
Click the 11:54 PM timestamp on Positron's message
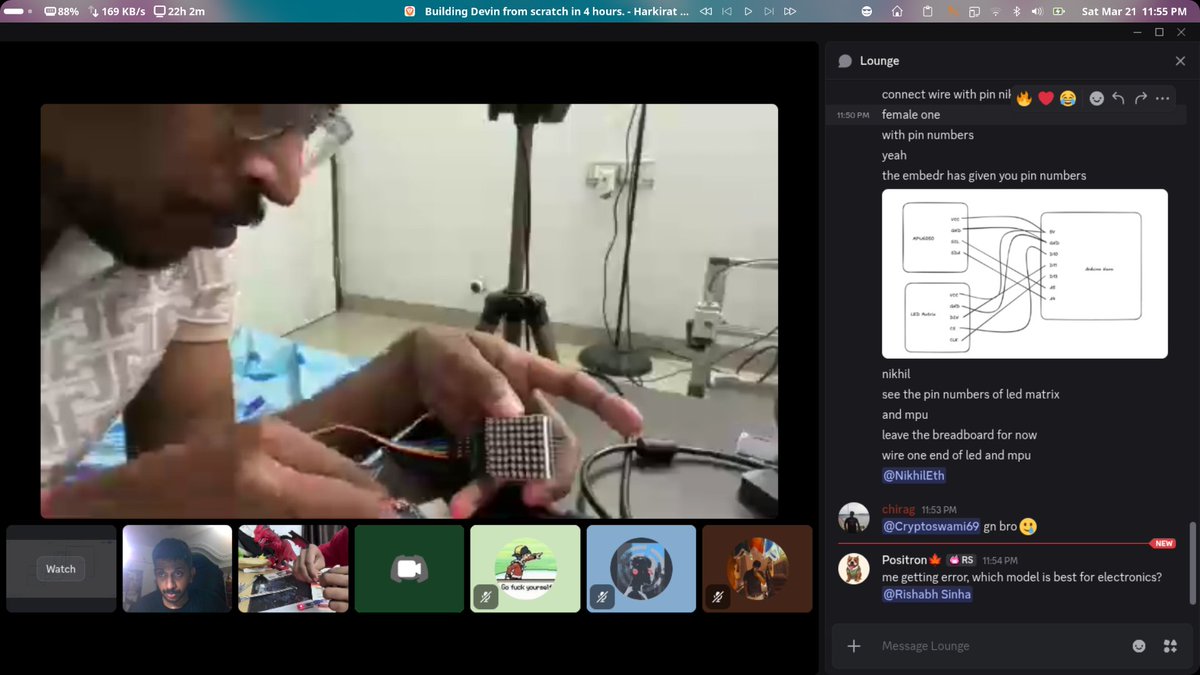coord(1000,561)
